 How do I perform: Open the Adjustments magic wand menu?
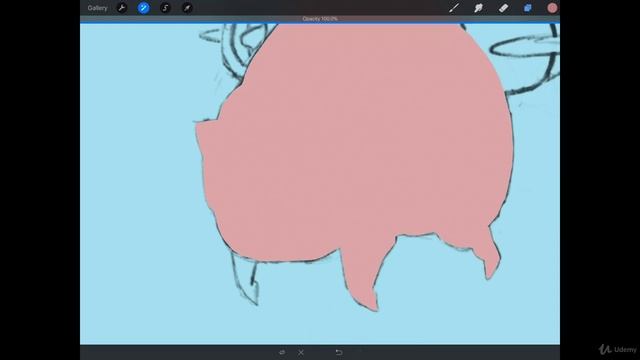pos(143,8)
